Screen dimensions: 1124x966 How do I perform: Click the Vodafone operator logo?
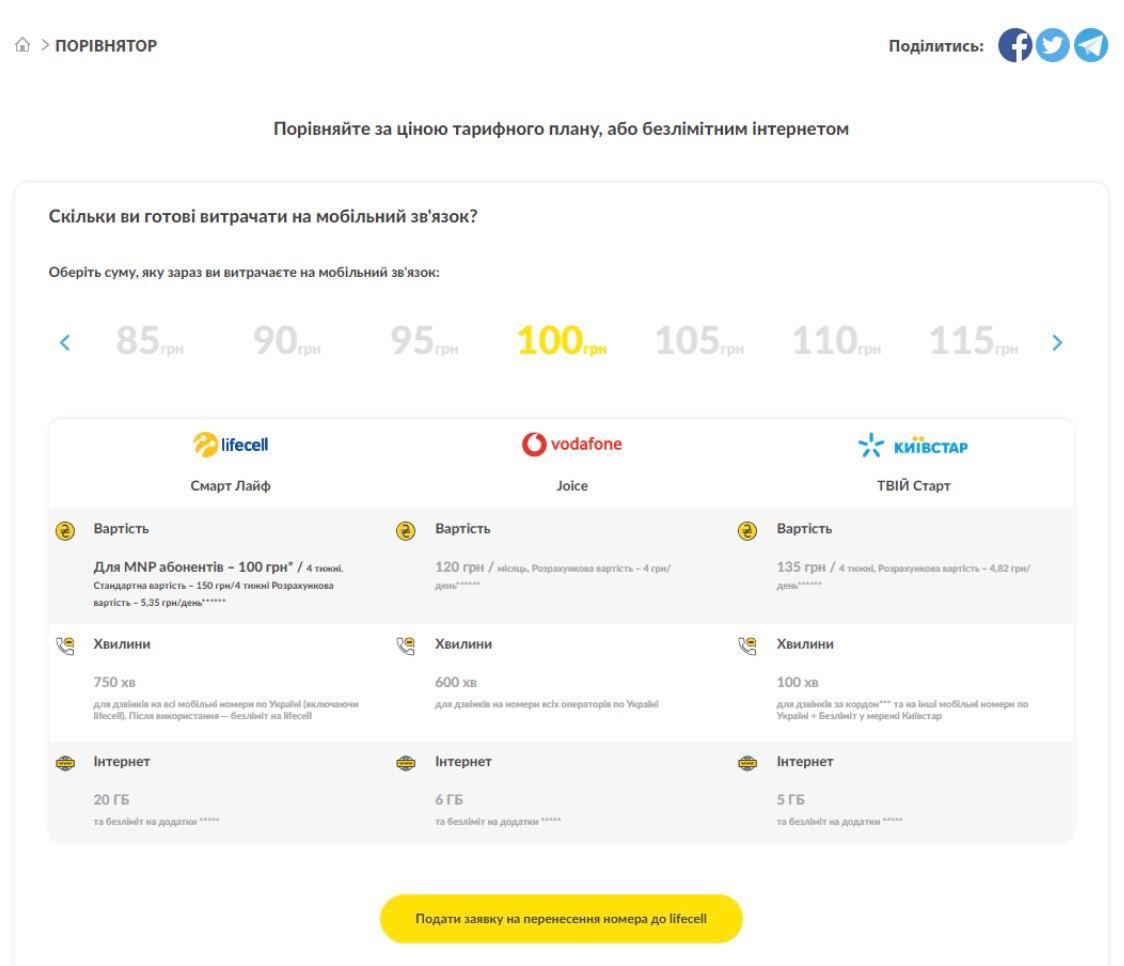click(572, 445)
